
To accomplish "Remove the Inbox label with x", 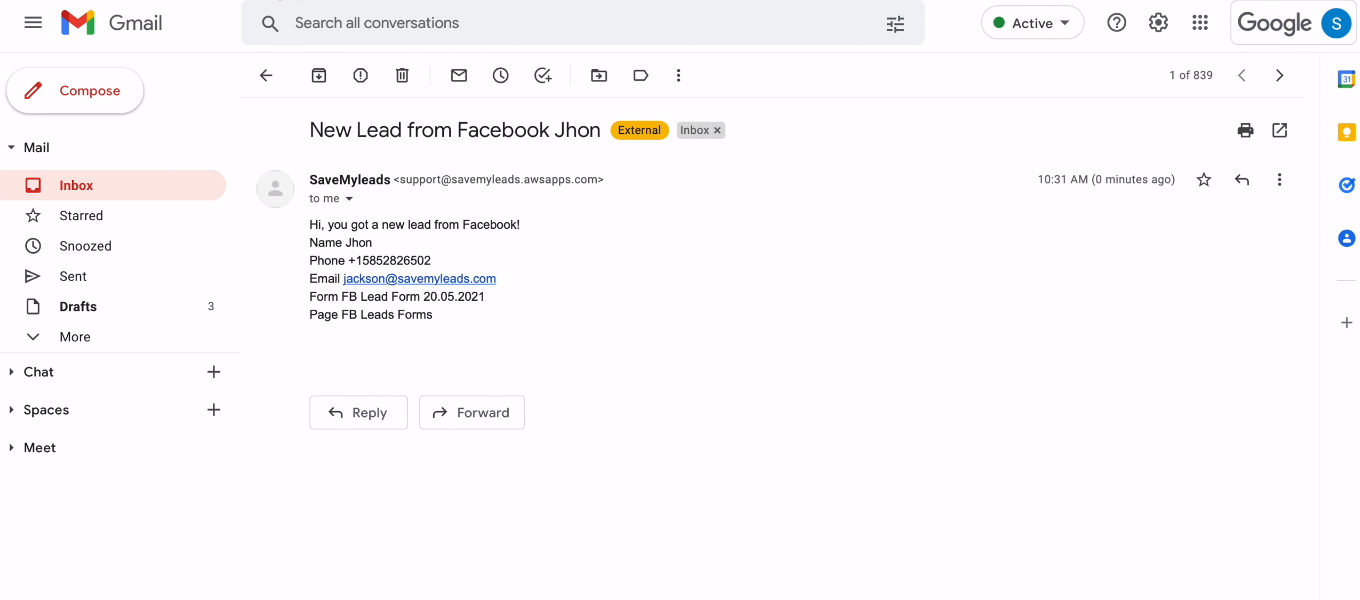I will click(x=717, y=131).
